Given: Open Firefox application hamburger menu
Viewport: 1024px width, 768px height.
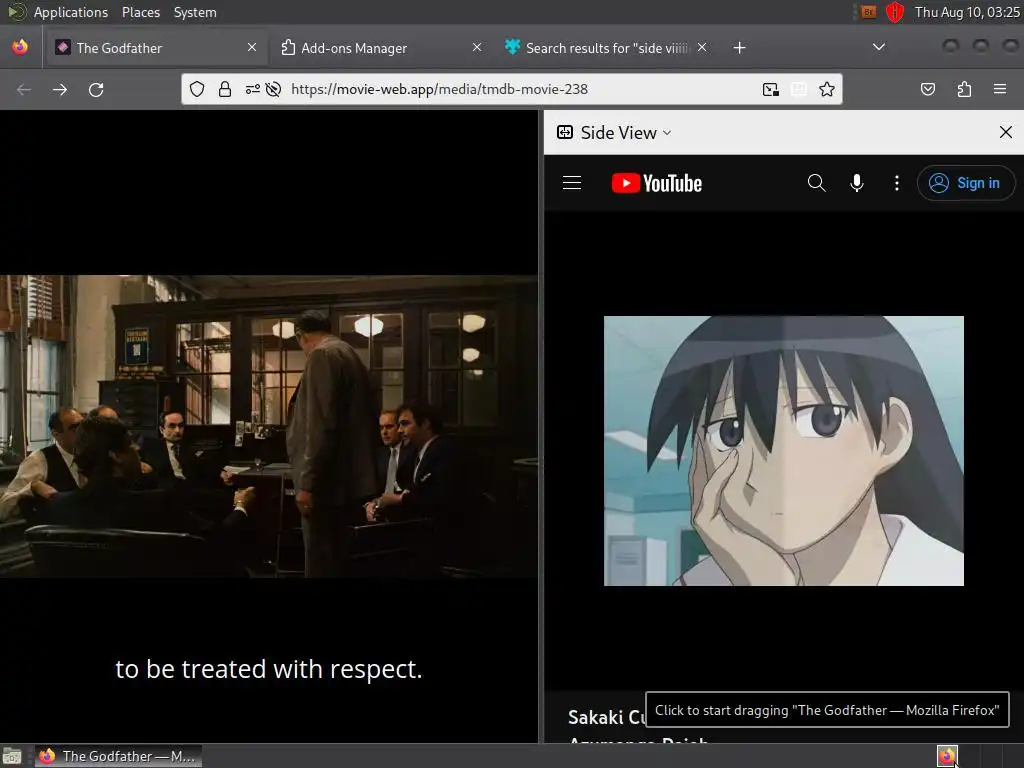Looking at the screenshot, I should tap(1000, 89).
